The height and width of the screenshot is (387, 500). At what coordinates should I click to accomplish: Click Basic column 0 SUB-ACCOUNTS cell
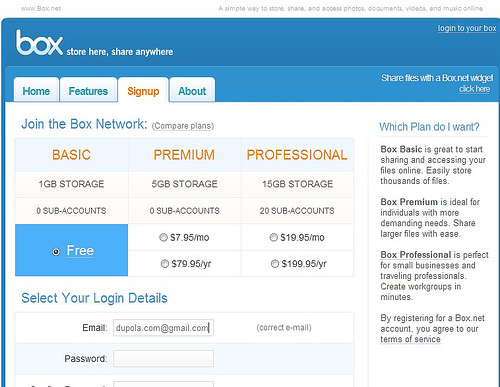click(71, 211)
